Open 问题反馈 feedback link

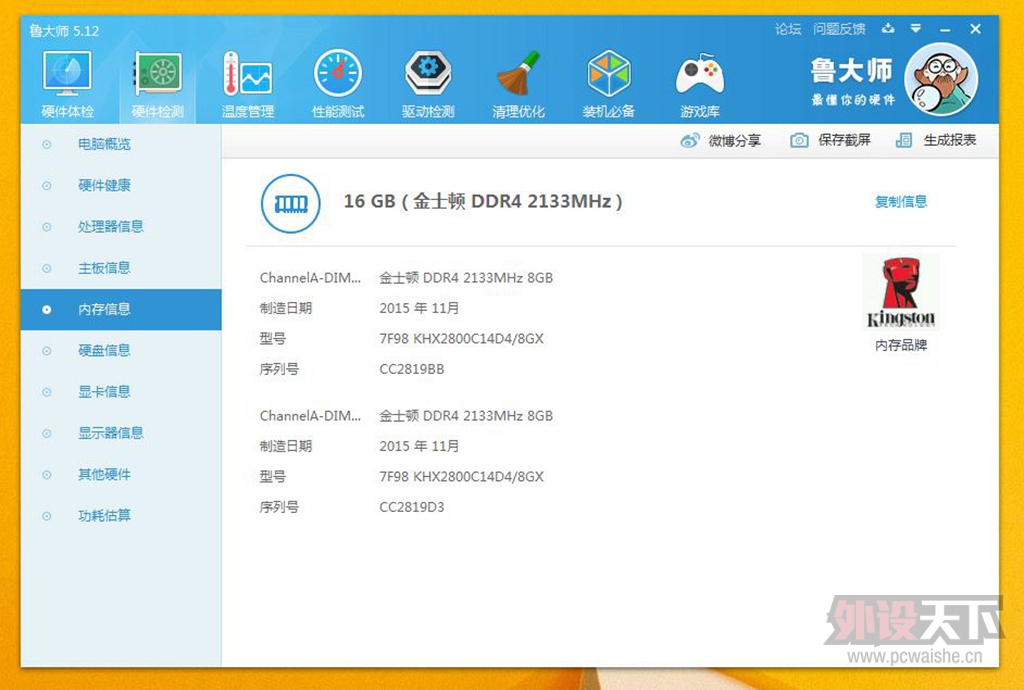pyautogui.click(x=839, y=29)
